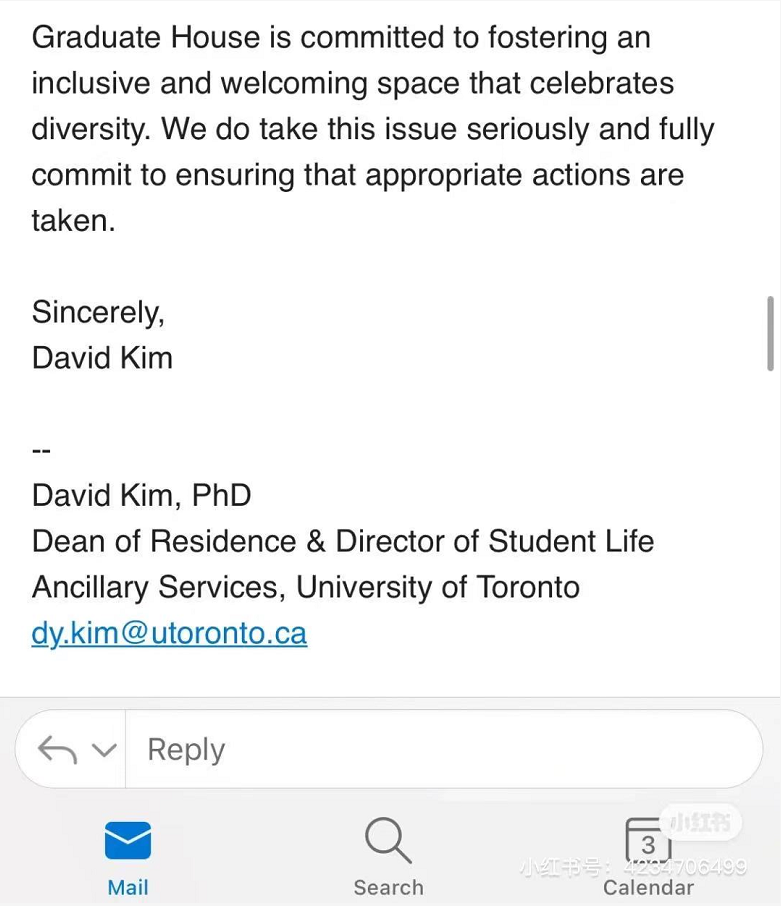
Task: Click the "Graduate House is committed" paragraph
Action: tap(372, 129)
